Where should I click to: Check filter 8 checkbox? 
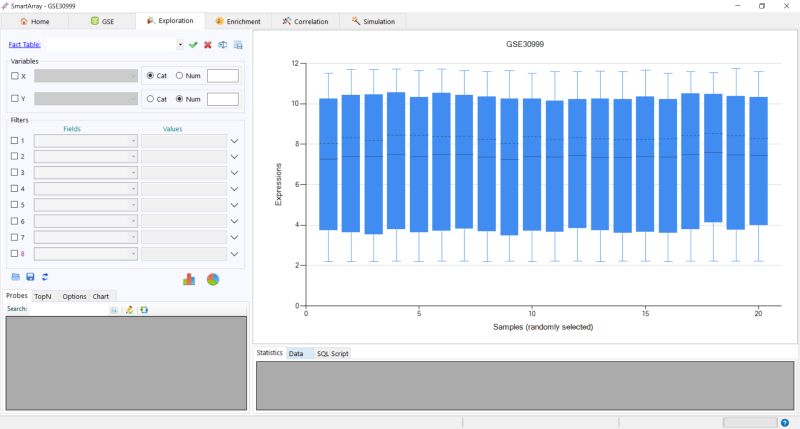tap(15, 253)
